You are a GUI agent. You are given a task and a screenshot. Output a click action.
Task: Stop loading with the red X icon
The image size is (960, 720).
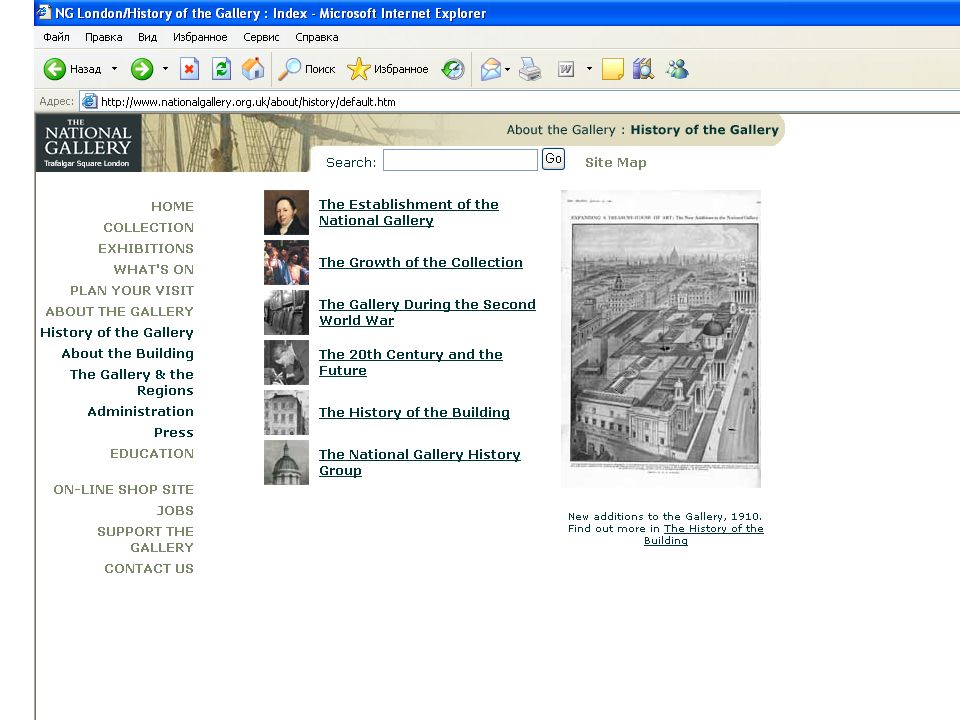pos(189,69)
